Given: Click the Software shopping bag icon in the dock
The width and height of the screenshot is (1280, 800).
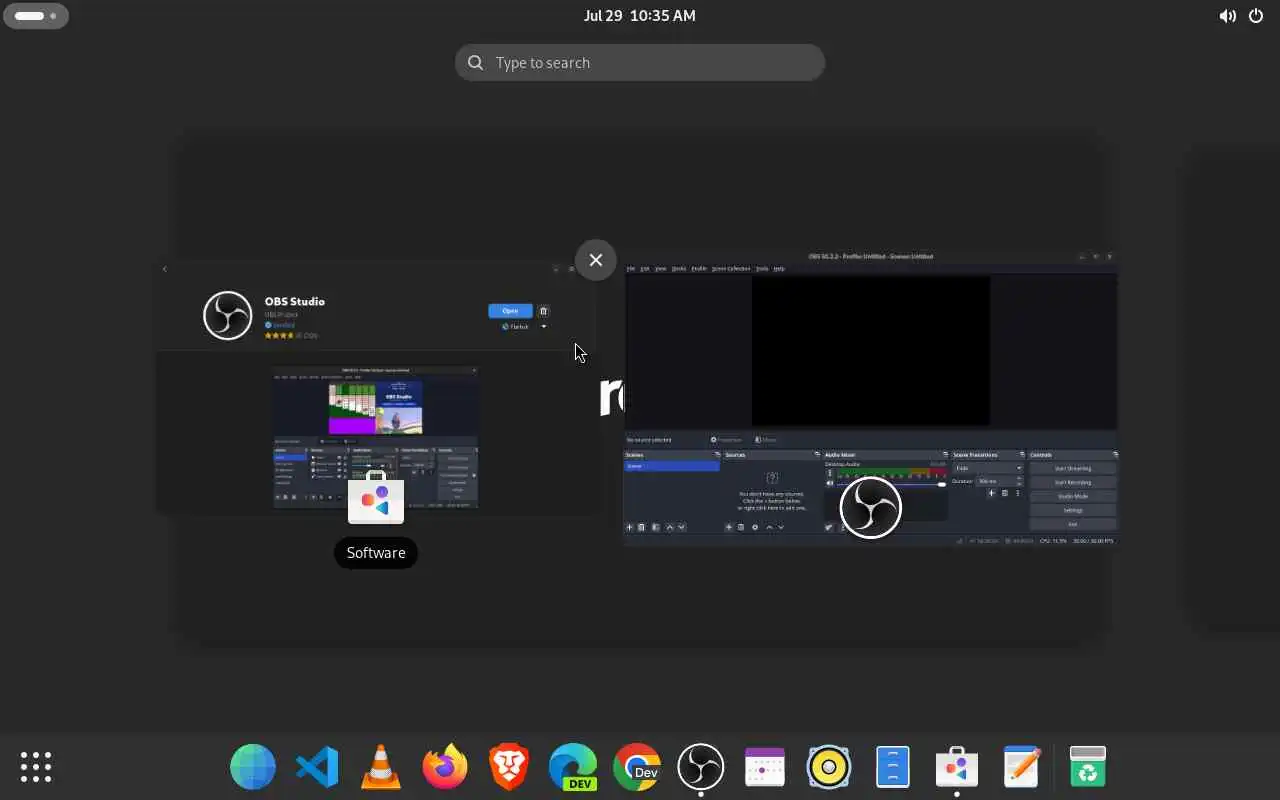Looking at the screenshot, I should click(957, 767).
